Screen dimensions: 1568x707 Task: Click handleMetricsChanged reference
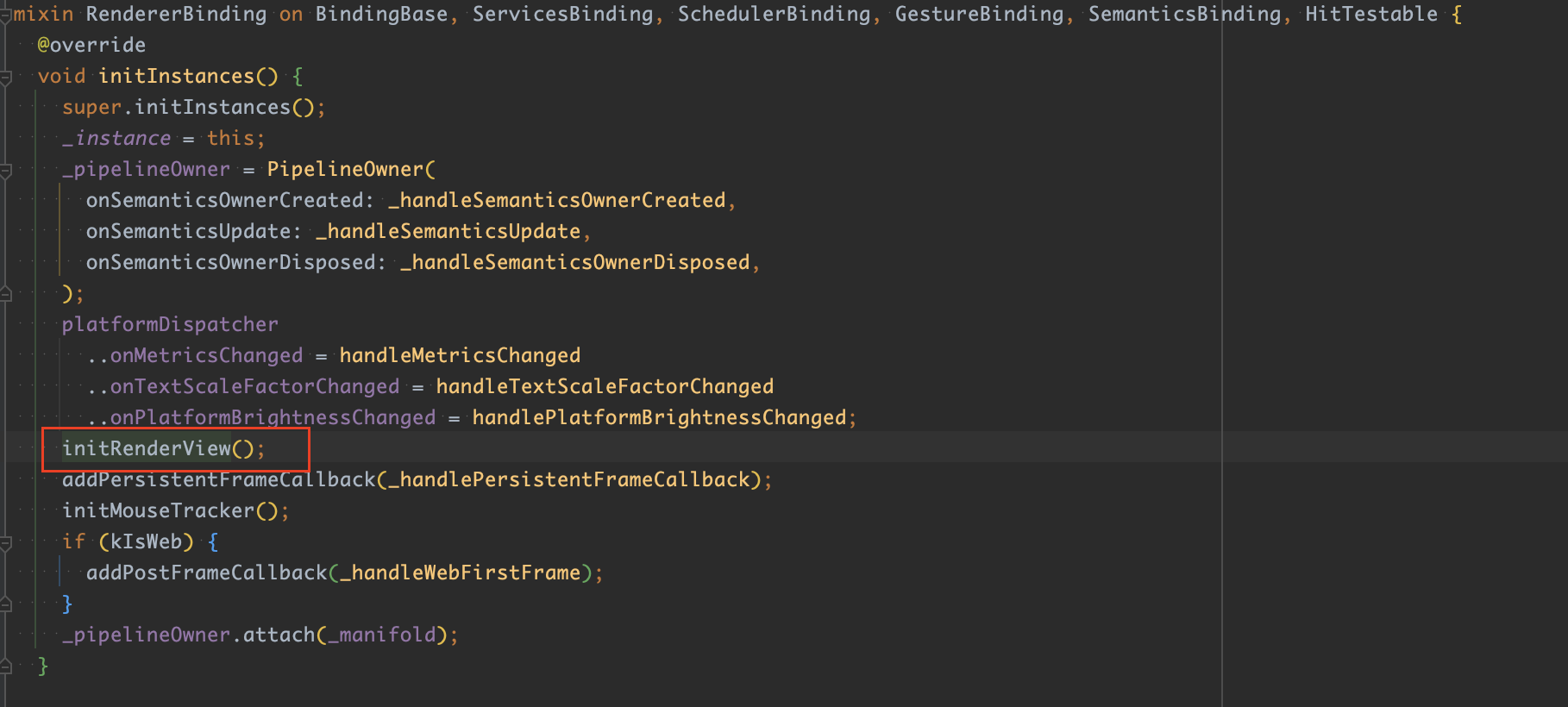coord(460,355)
